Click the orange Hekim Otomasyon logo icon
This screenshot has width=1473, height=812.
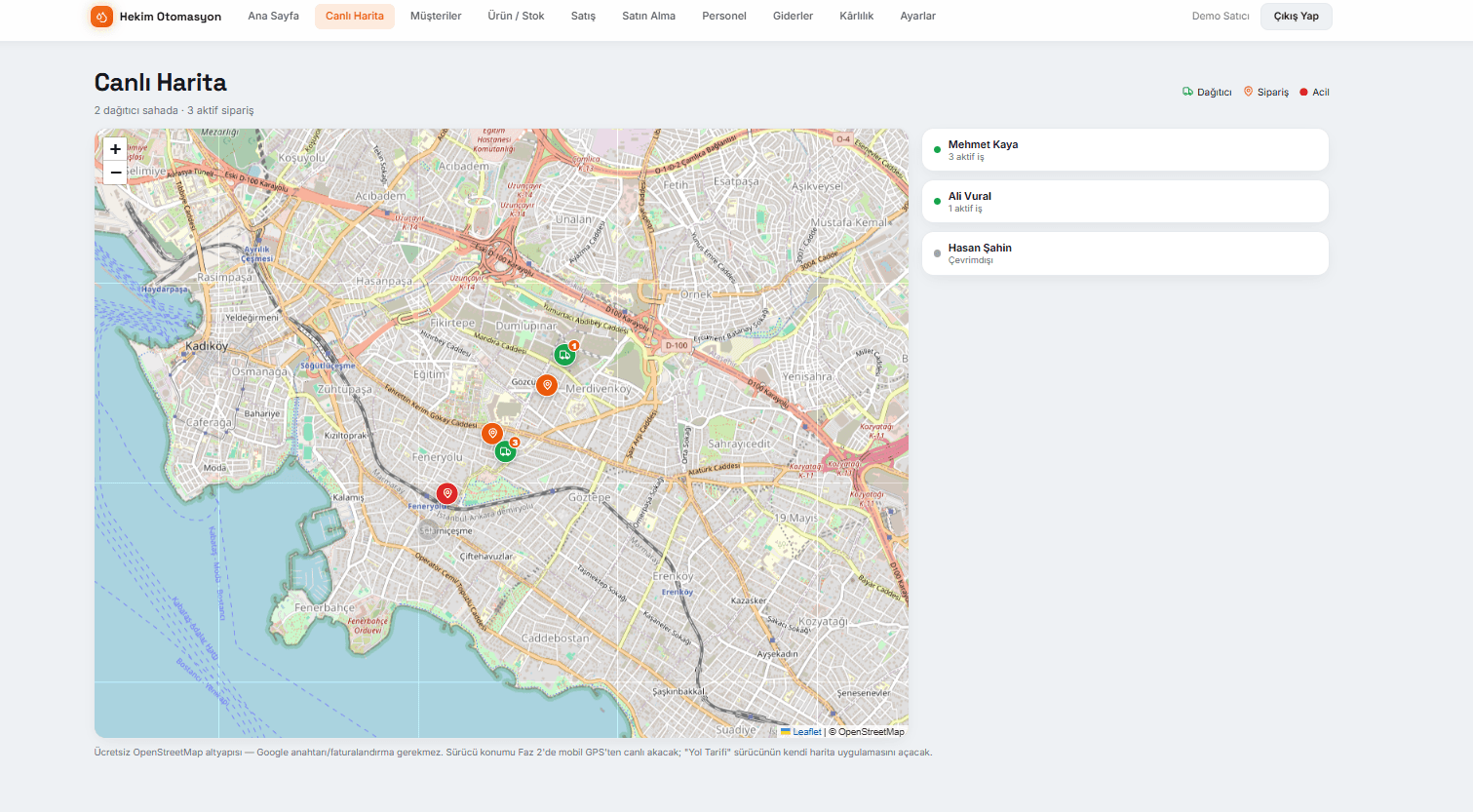[x=101, y=17]
